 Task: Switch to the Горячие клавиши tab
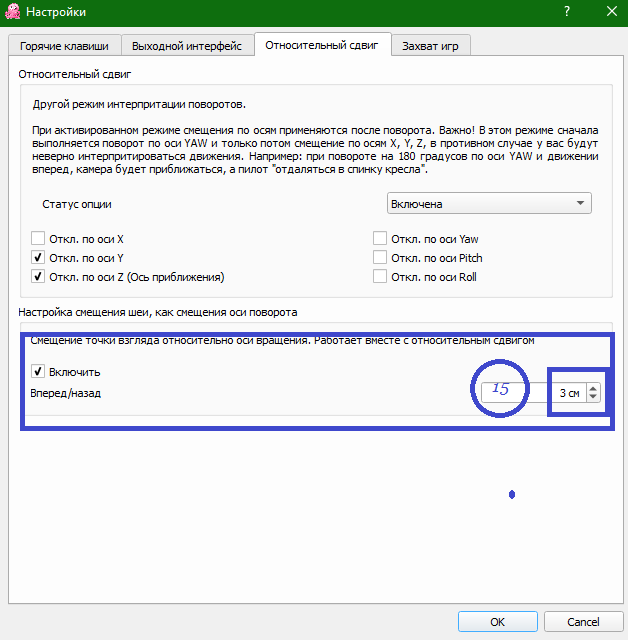[x=64, y=46]
